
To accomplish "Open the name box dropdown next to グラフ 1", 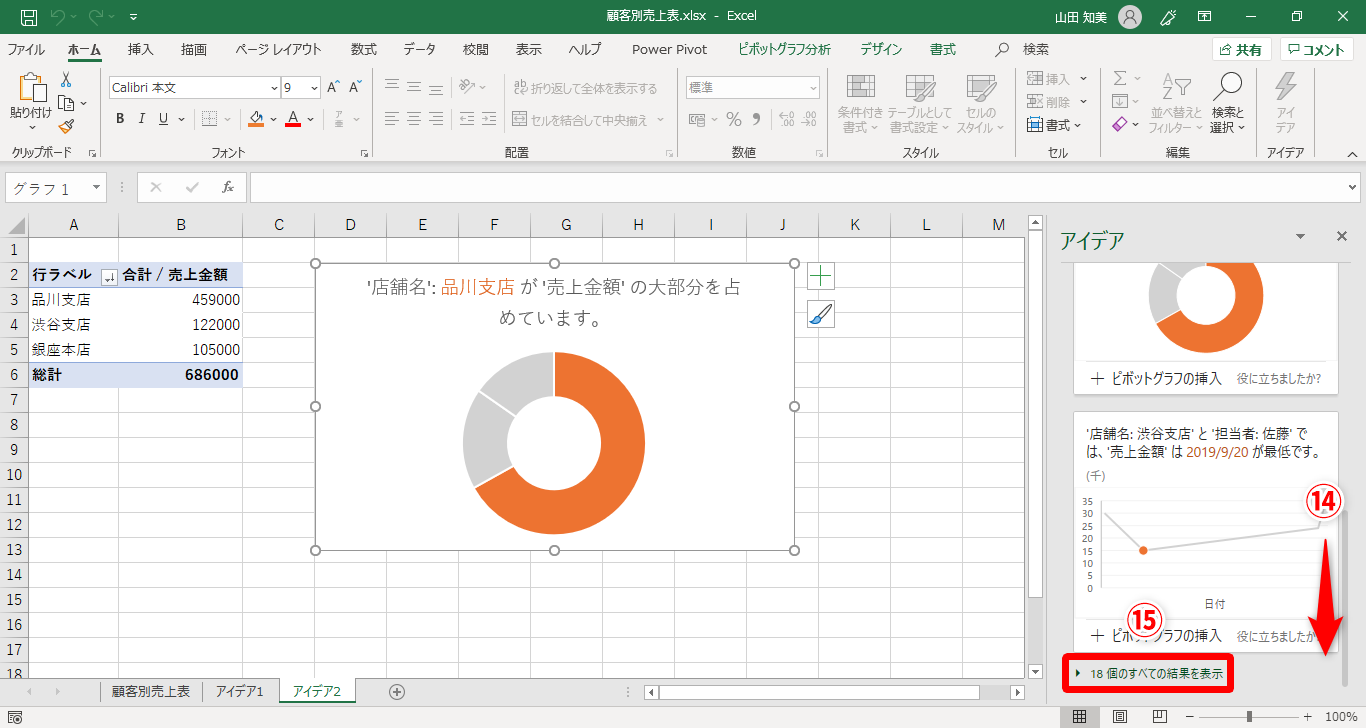I will [97, 187].
